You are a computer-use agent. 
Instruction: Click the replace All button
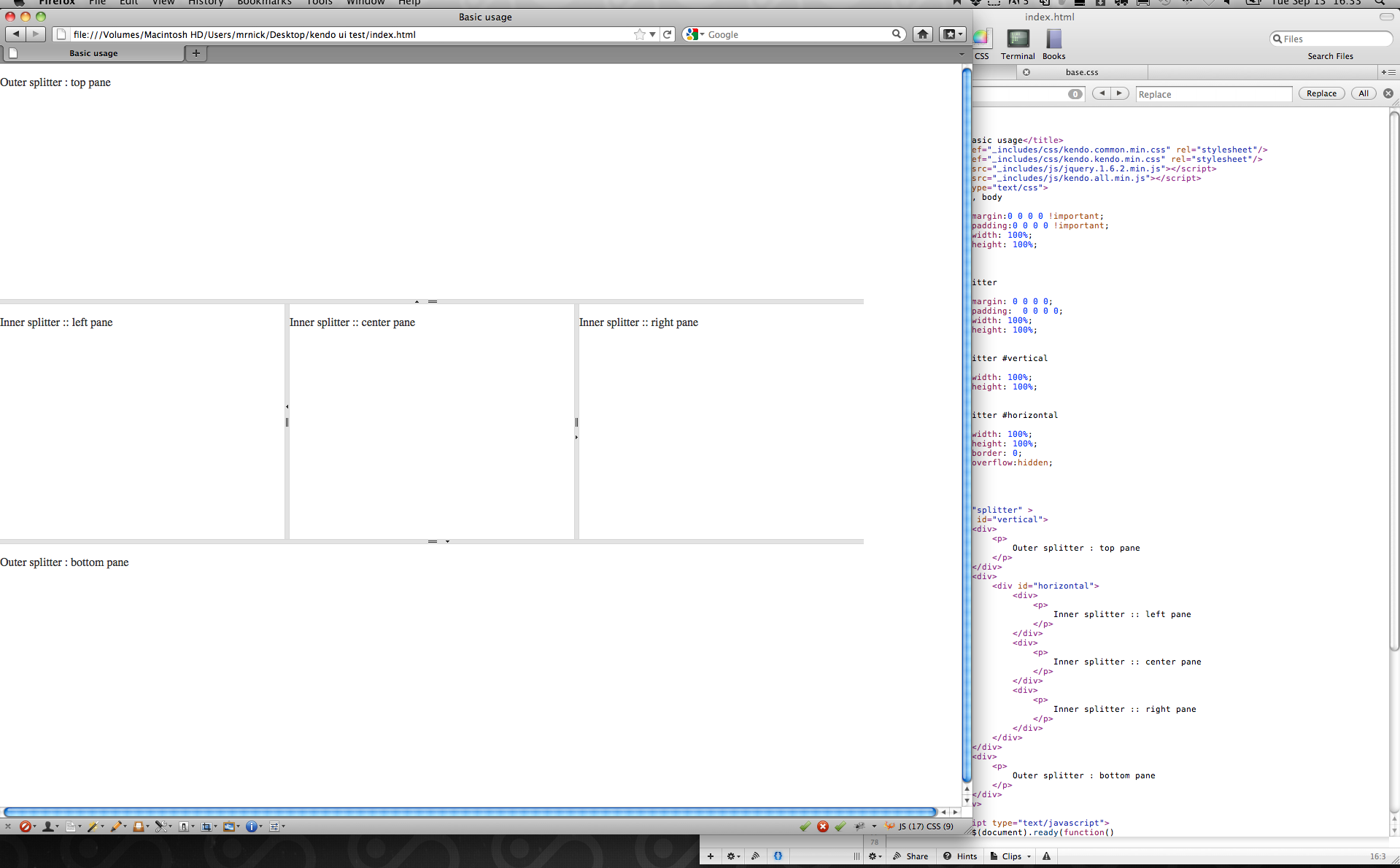1363,93
